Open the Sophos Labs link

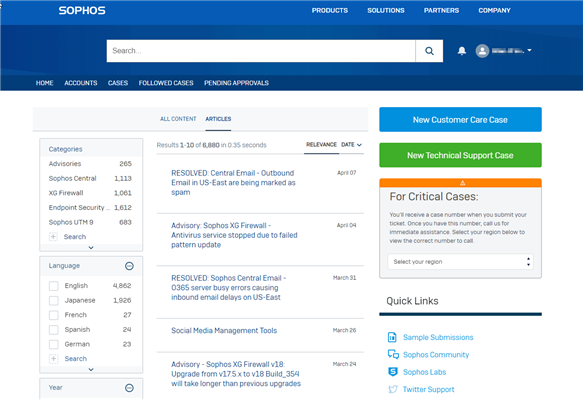(424, 372)
